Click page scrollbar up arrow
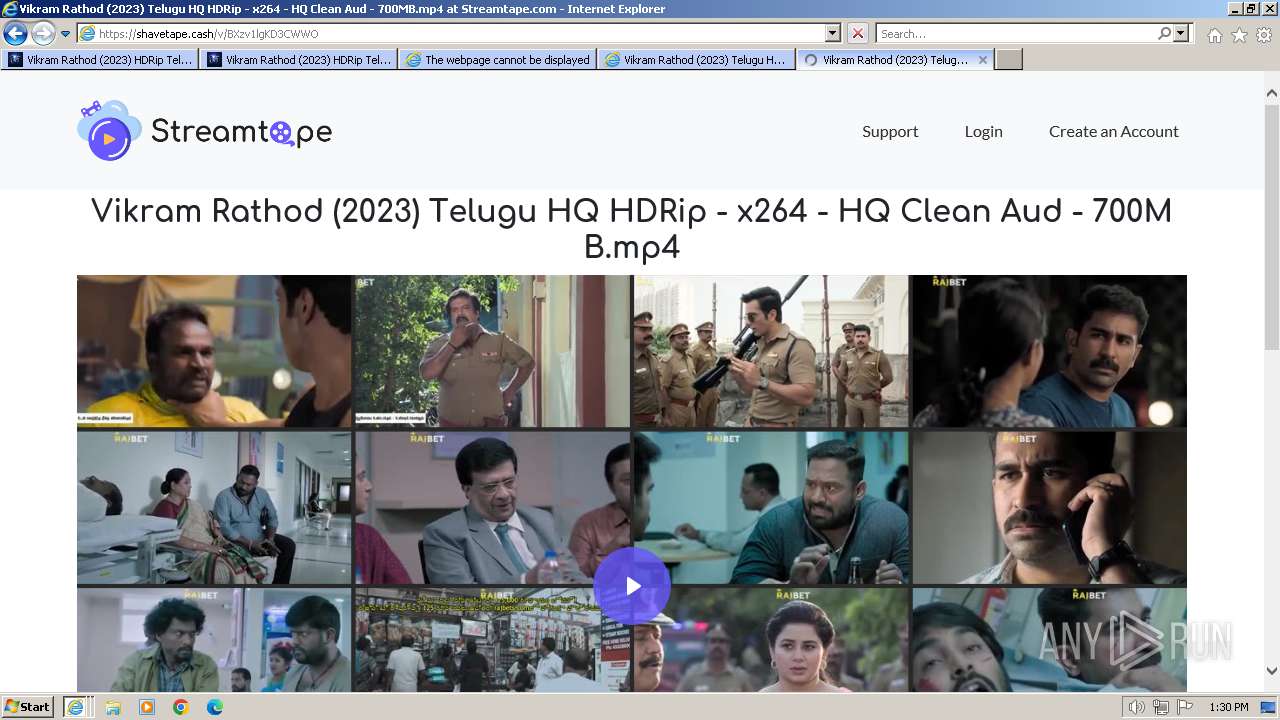The width and height of the screenshot is (1280, 720). click(1272, 93)
